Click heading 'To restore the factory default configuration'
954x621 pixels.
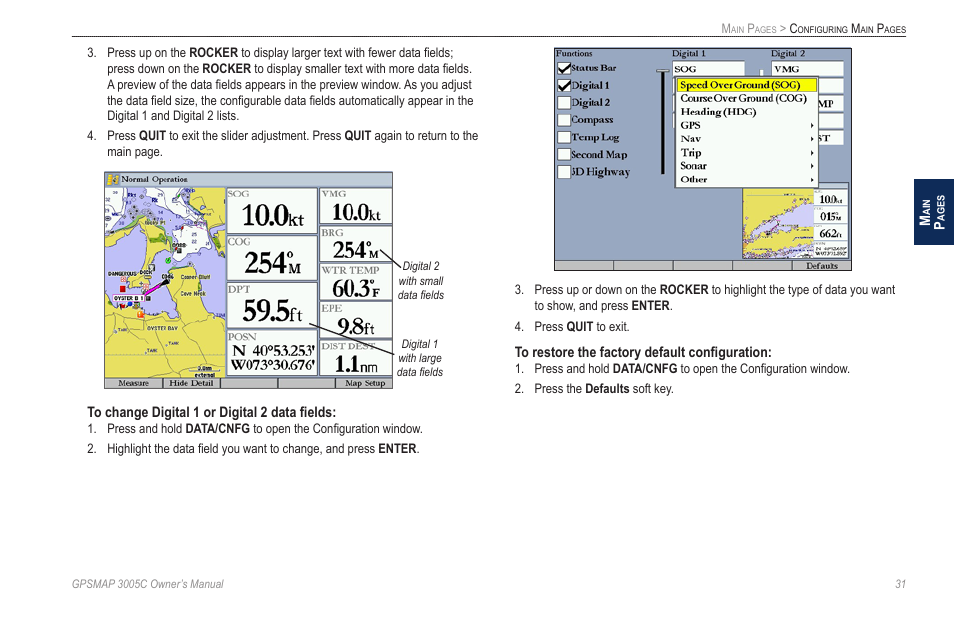click(x=643, y=352)
